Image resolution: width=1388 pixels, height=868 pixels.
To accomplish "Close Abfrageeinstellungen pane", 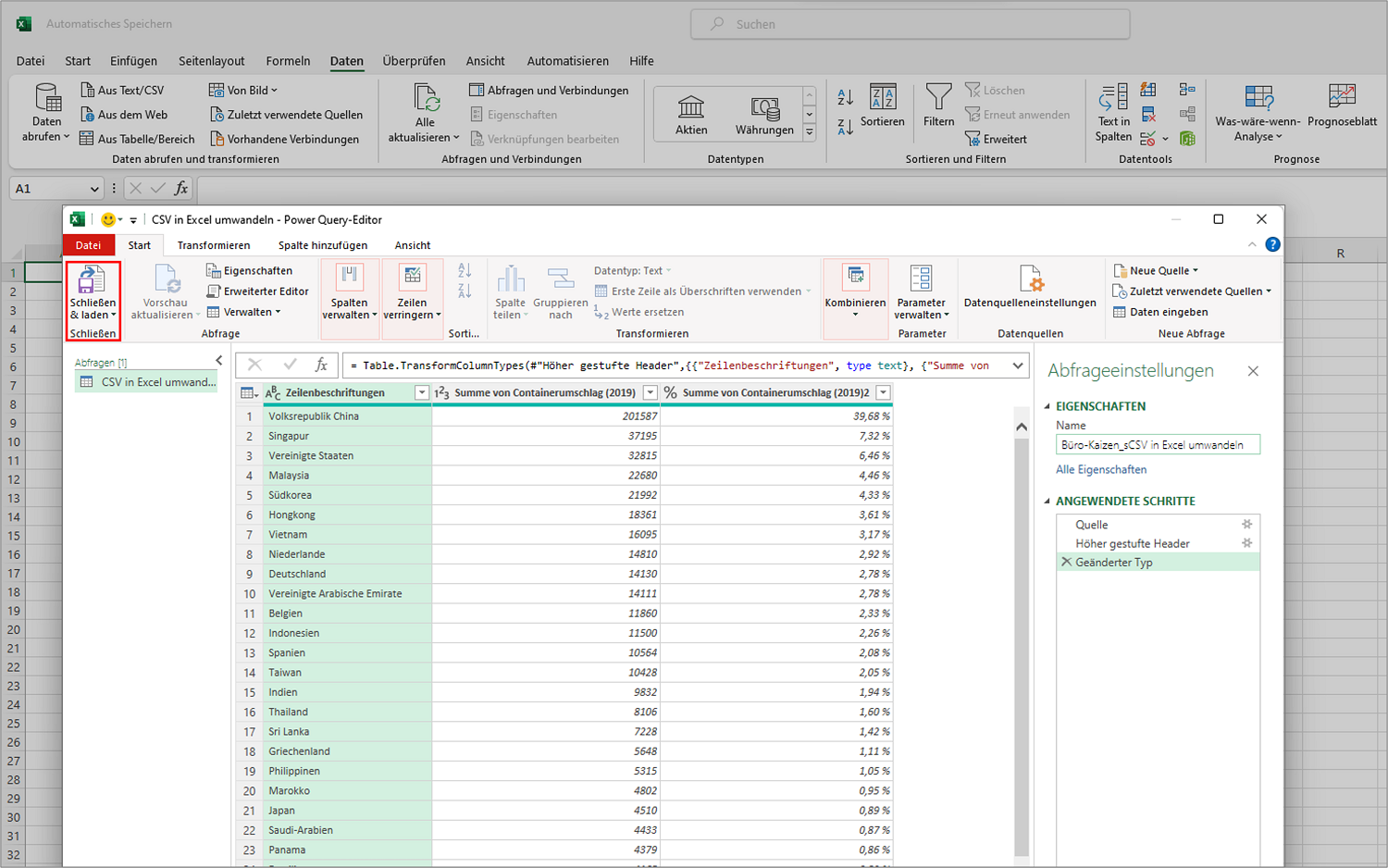I will point(1253,371).
